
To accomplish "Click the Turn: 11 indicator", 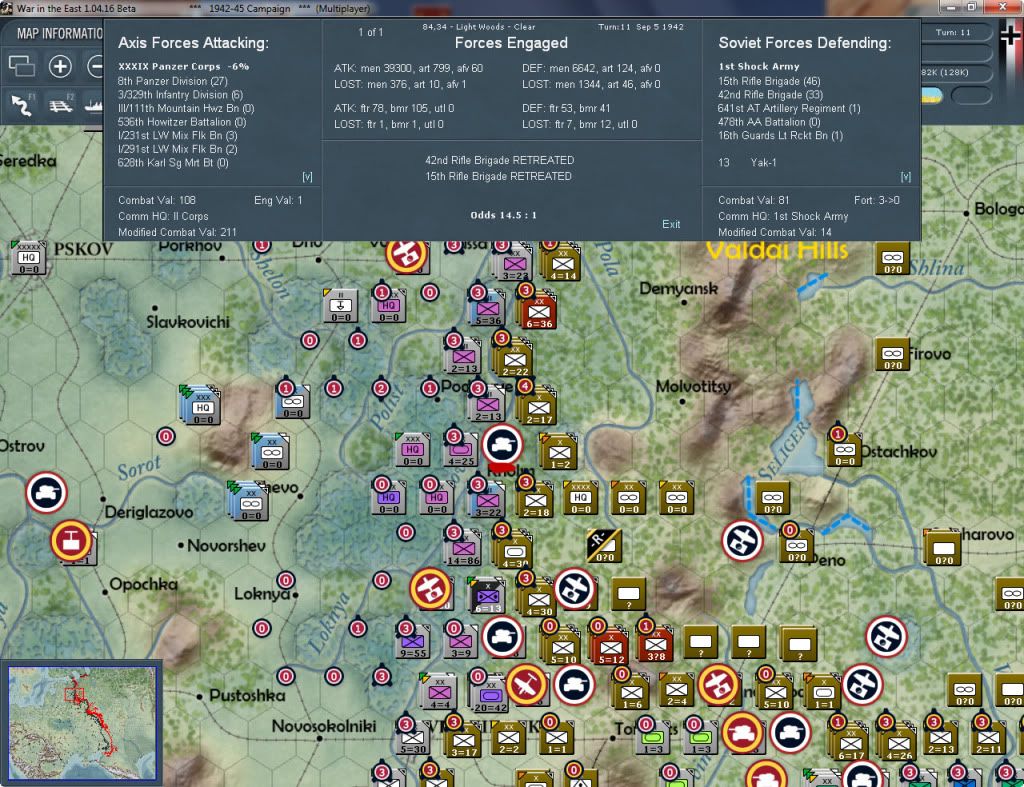I will pyautogui.click(x=953, y=32).
